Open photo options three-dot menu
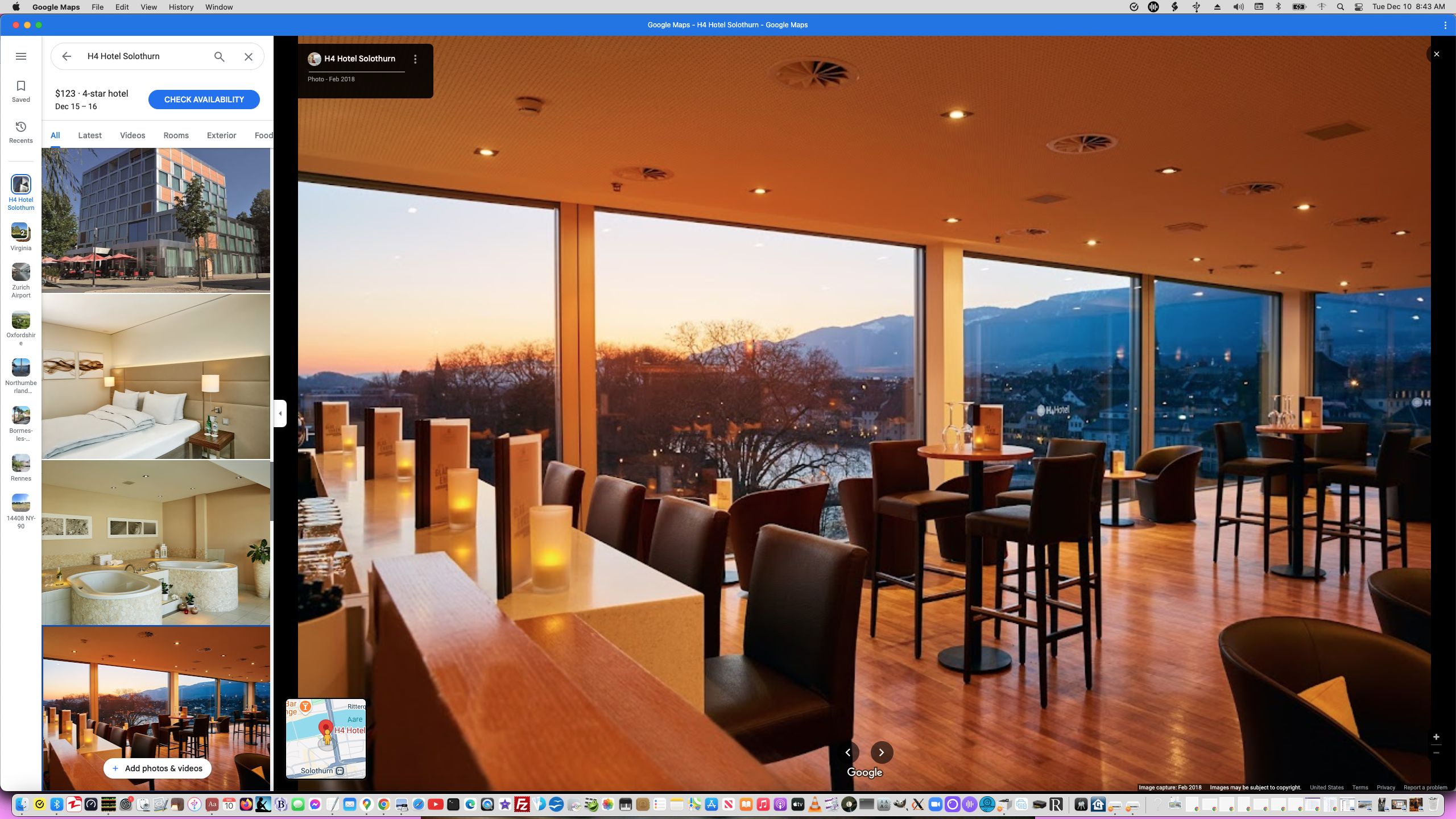The height and width of the screenshot is (819, 1456). (415, 59)
